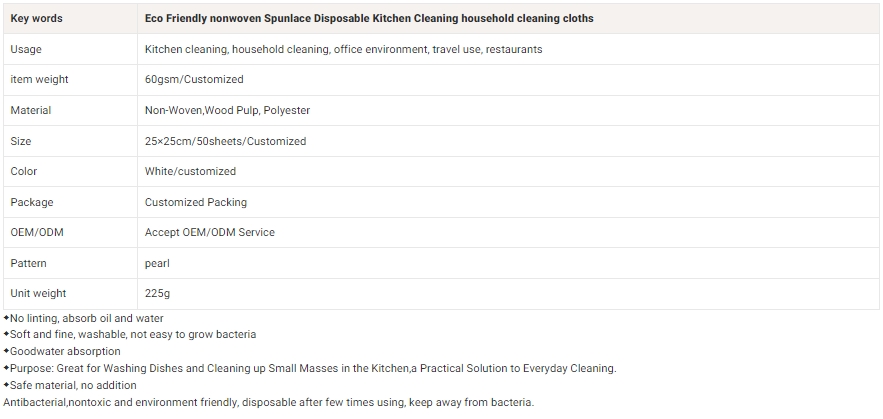Image resolution: width=883 pixels, height=419 pixels.
Task: Click the "Accept OEM/ODM Service" text
Action: [209, 232]
